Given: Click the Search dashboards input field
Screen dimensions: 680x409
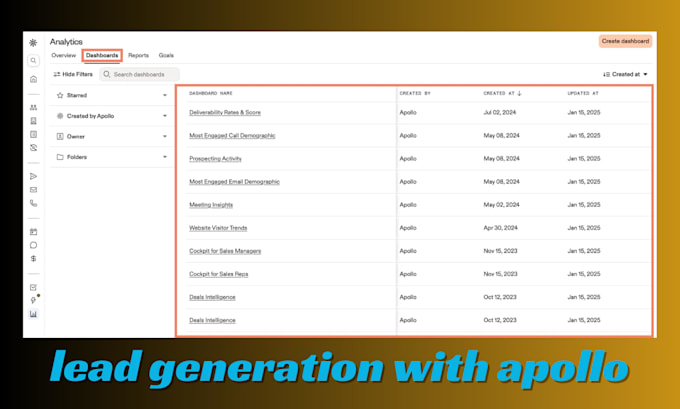Looking at the screenshot, I should (139, 75).
